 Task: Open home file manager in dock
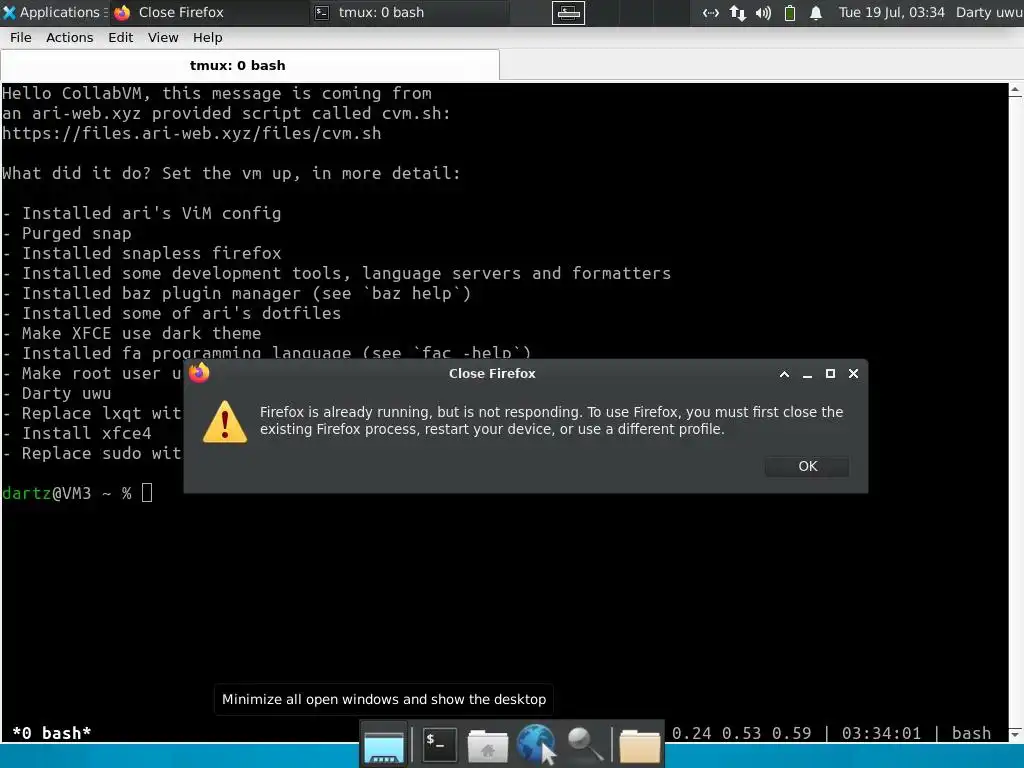[487, 746]
